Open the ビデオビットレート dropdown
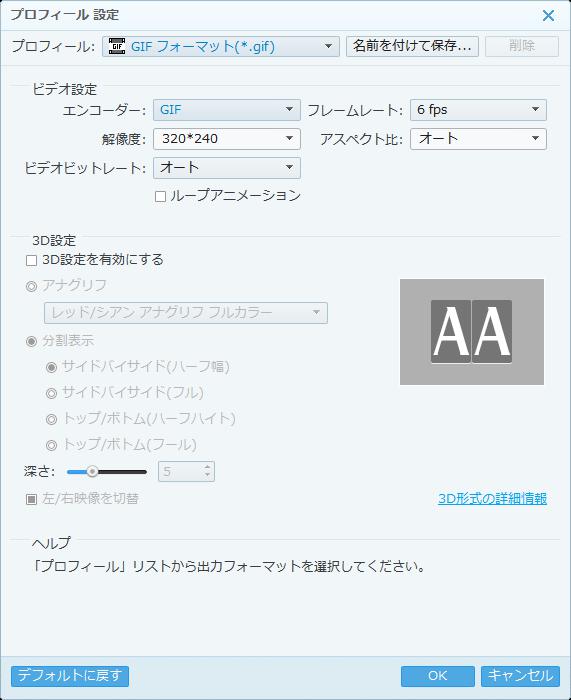The image size is (571, 700). (x=227, y=168)
